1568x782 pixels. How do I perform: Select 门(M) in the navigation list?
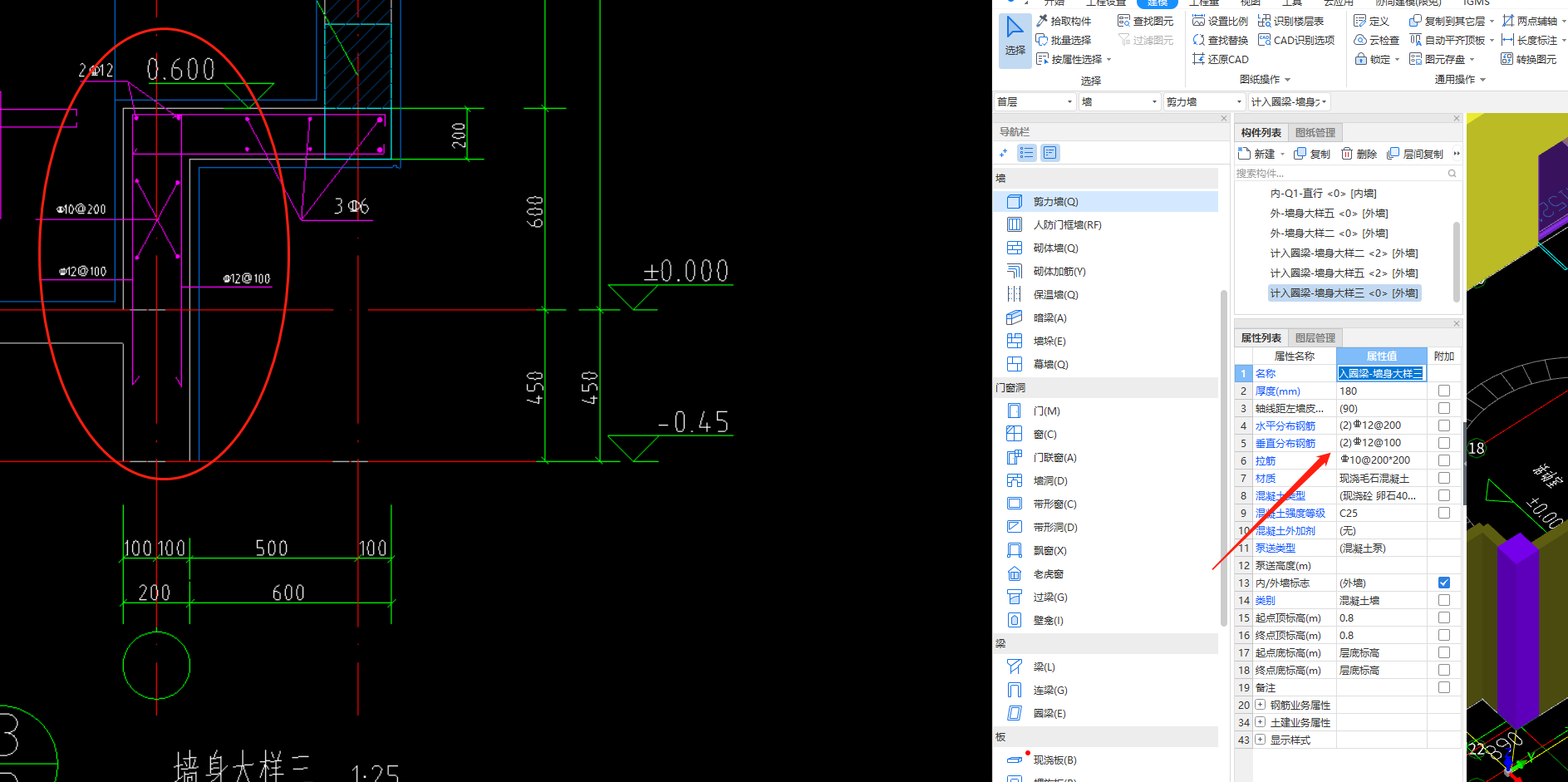coord(1106,411)
